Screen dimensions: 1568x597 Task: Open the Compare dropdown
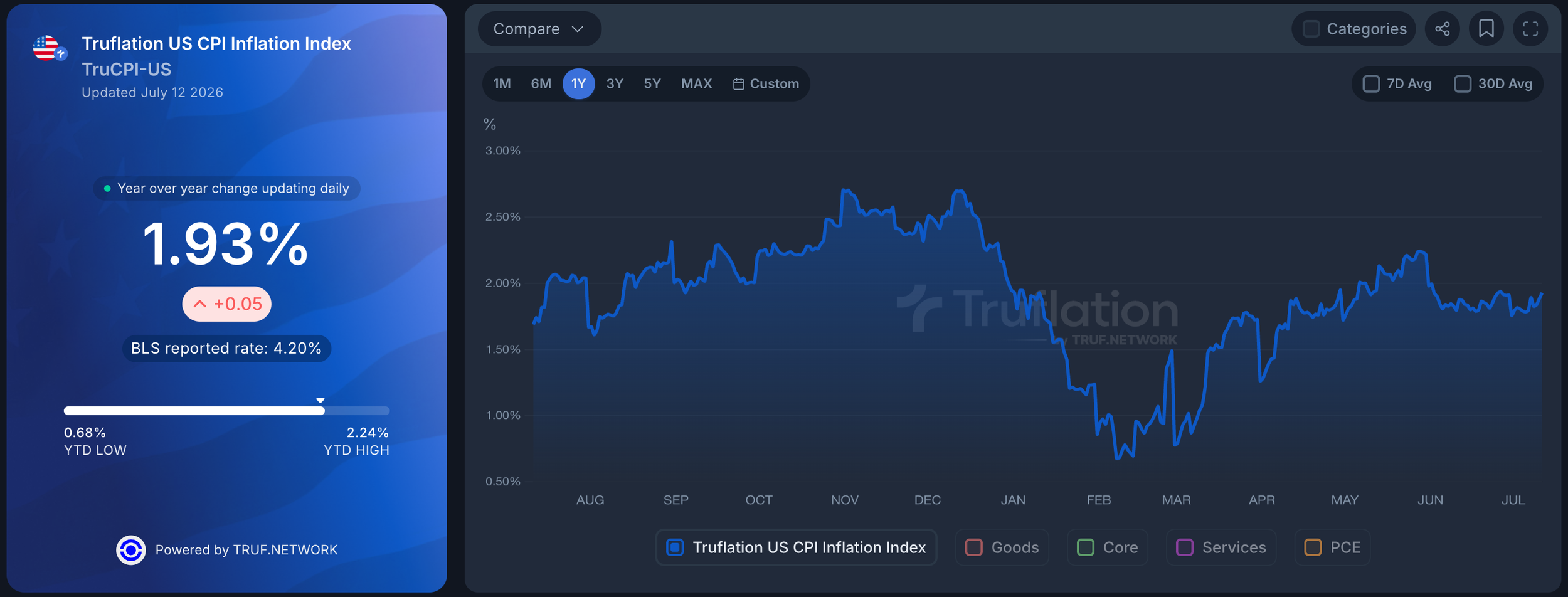point(539,29)
